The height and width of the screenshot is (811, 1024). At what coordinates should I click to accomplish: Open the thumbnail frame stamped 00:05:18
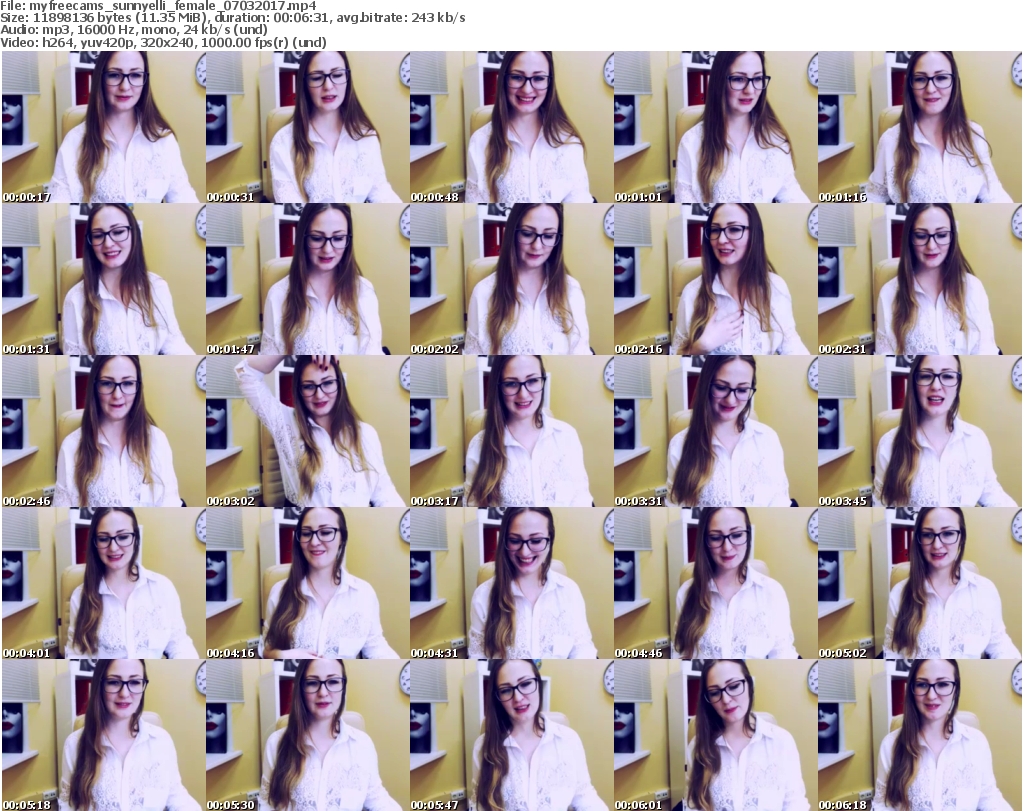point(103,735)
